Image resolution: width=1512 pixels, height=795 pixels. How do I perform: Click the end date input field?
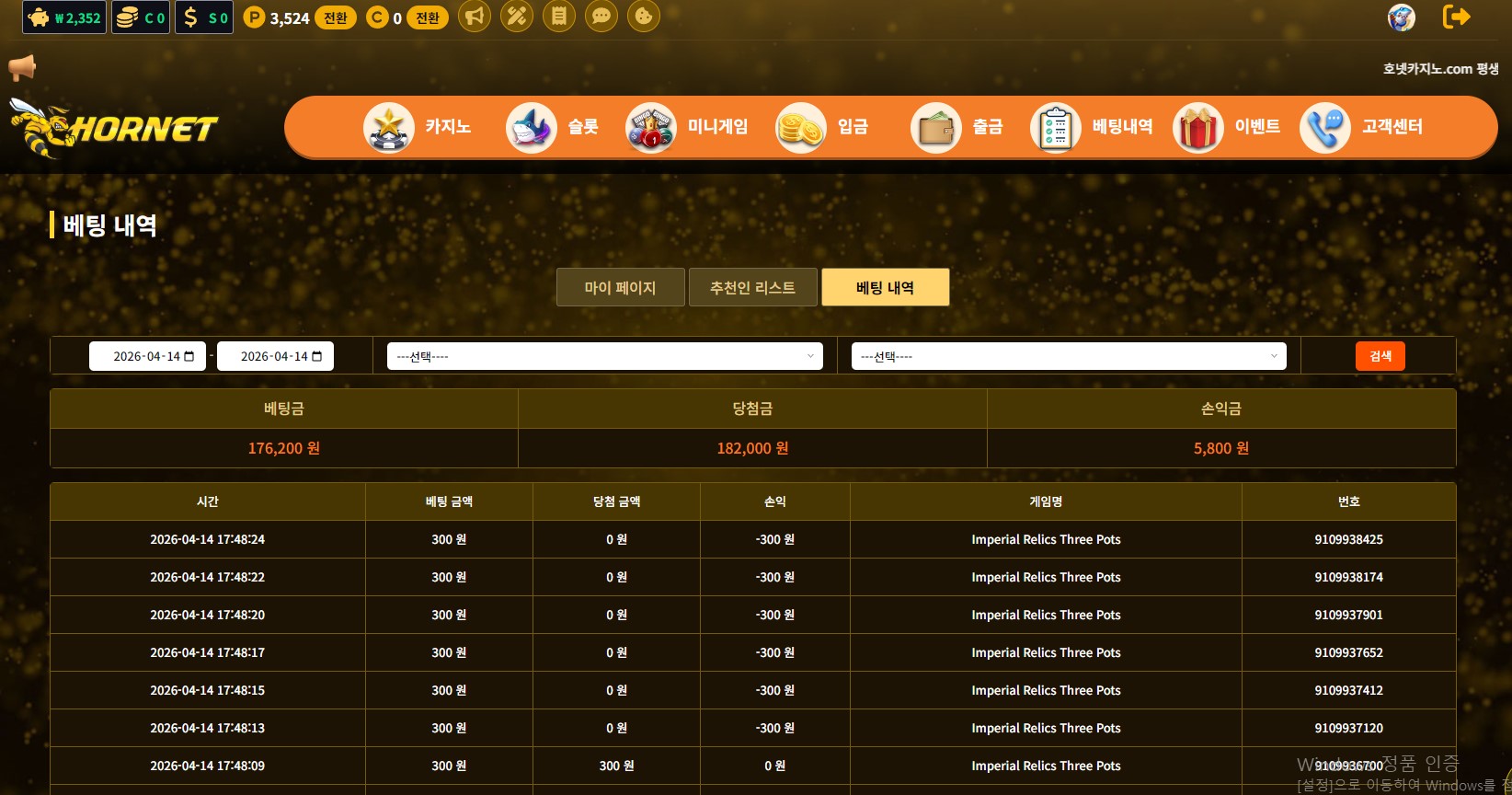point(267,356)
